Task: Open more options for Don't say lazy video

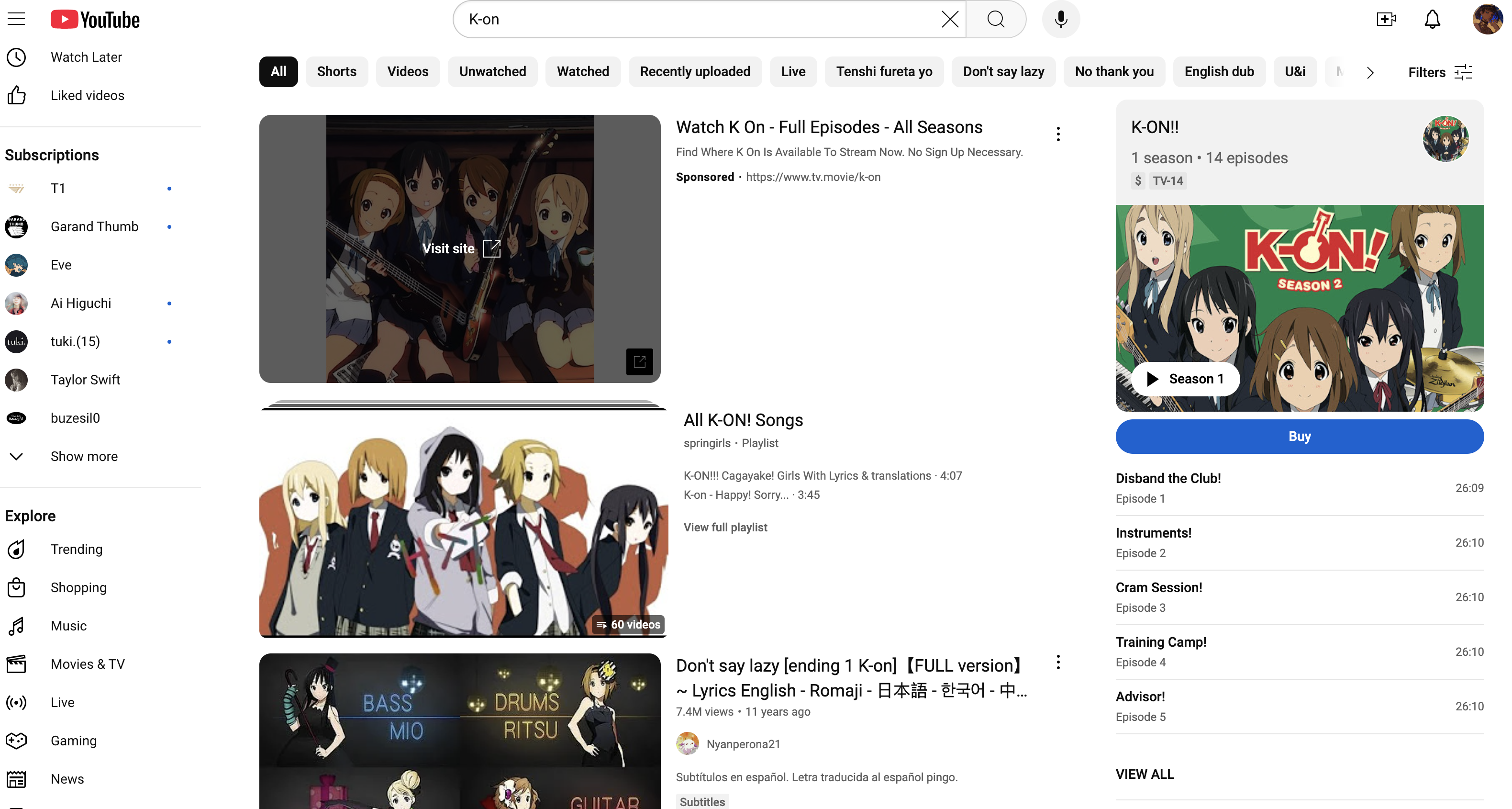Action: [x=1058, y=662]
